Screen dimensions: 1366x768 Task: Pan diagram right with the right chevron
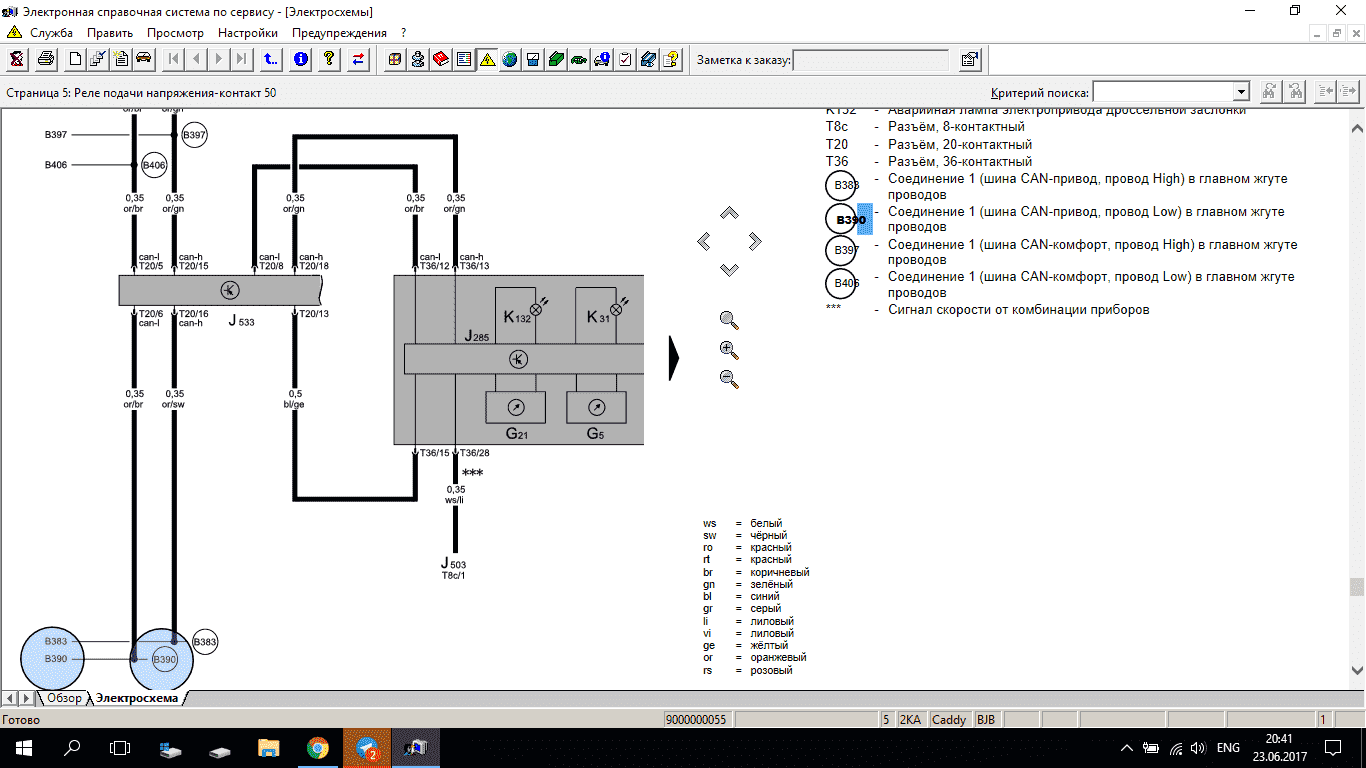click(x=755, y=241)
